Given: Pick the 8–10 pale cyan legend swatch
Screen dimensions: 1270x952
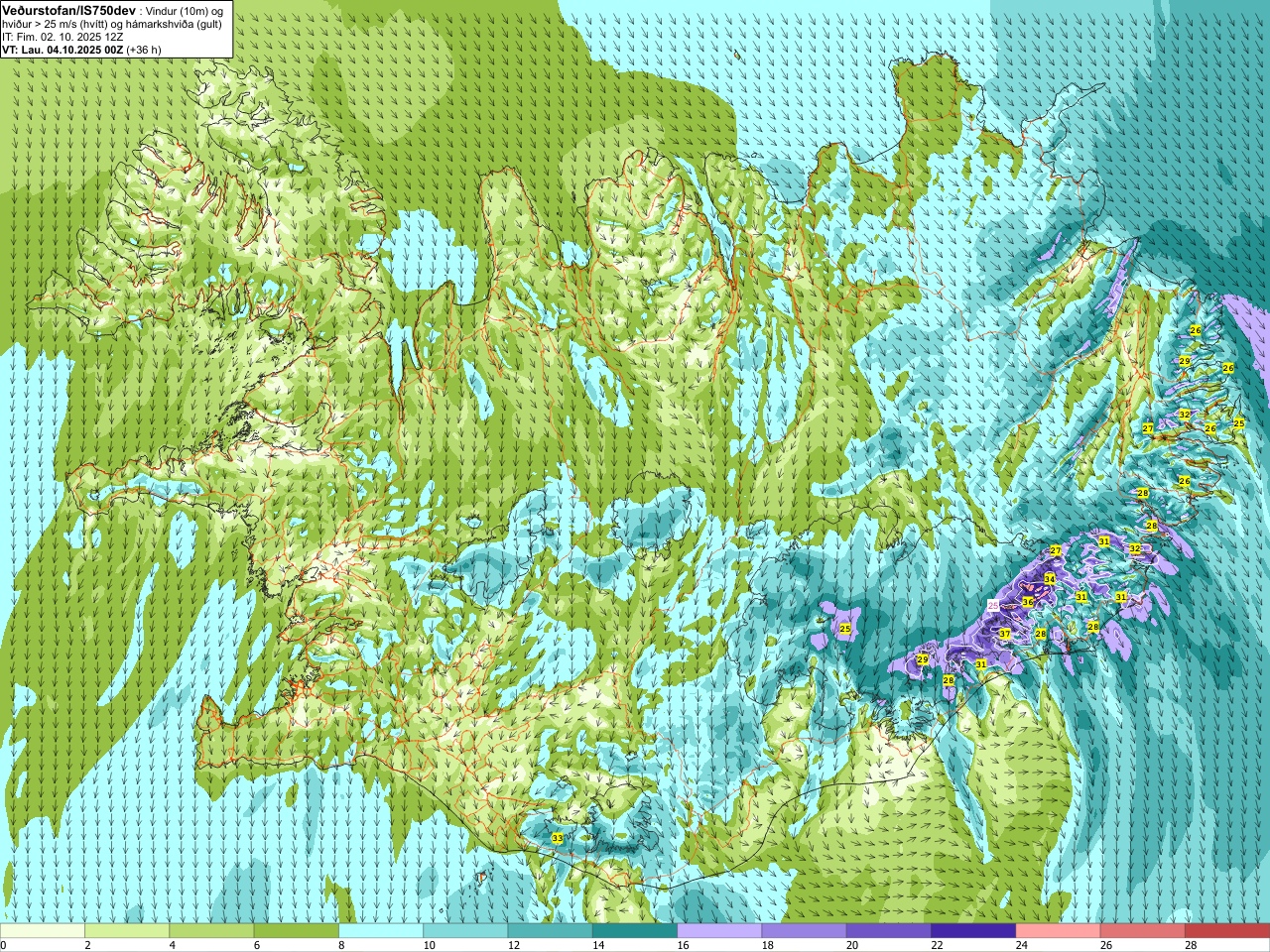Looking at the screenshot, I should coord(381,931).
